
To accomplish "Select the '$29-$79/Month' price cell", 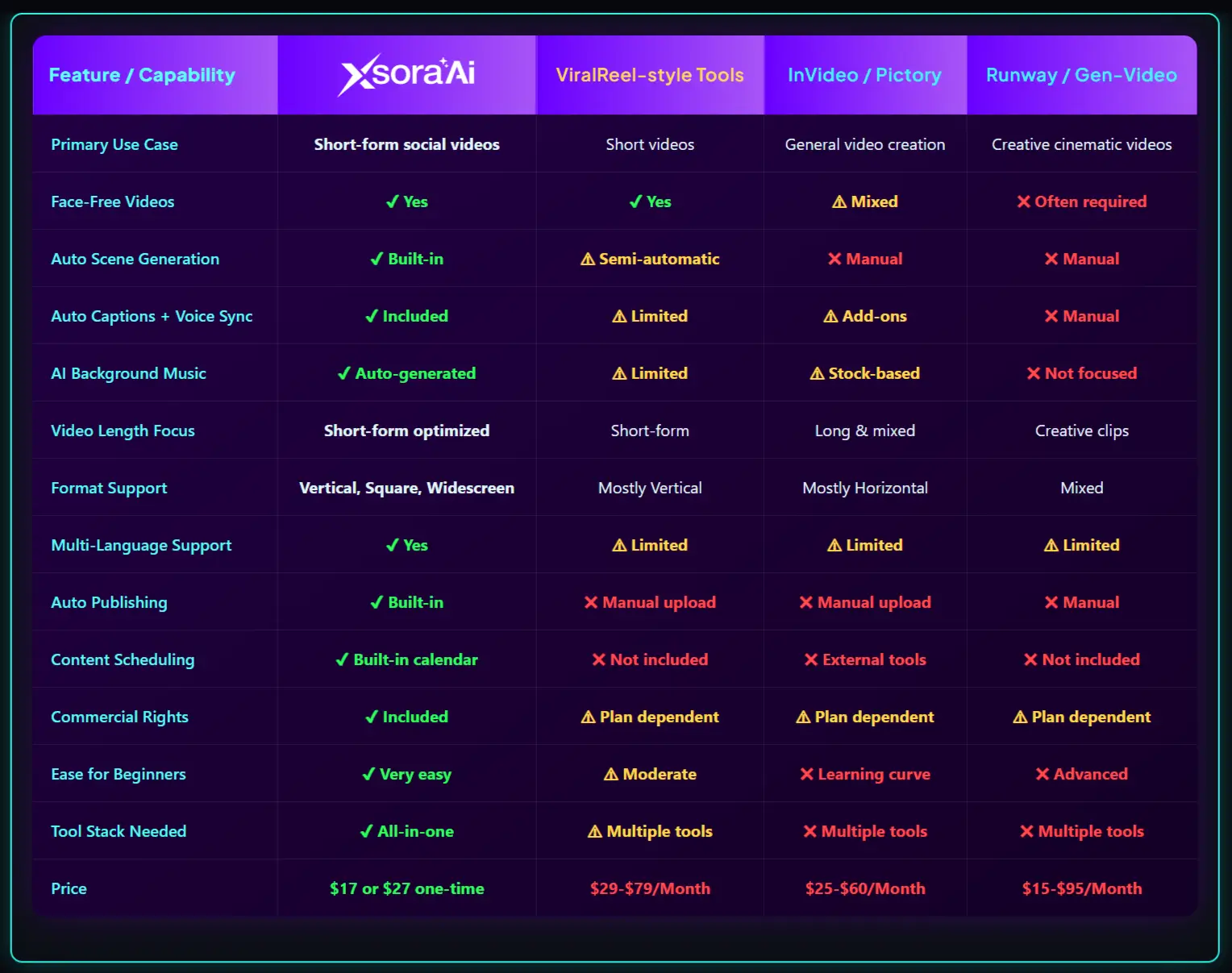I will pos(650,888).
